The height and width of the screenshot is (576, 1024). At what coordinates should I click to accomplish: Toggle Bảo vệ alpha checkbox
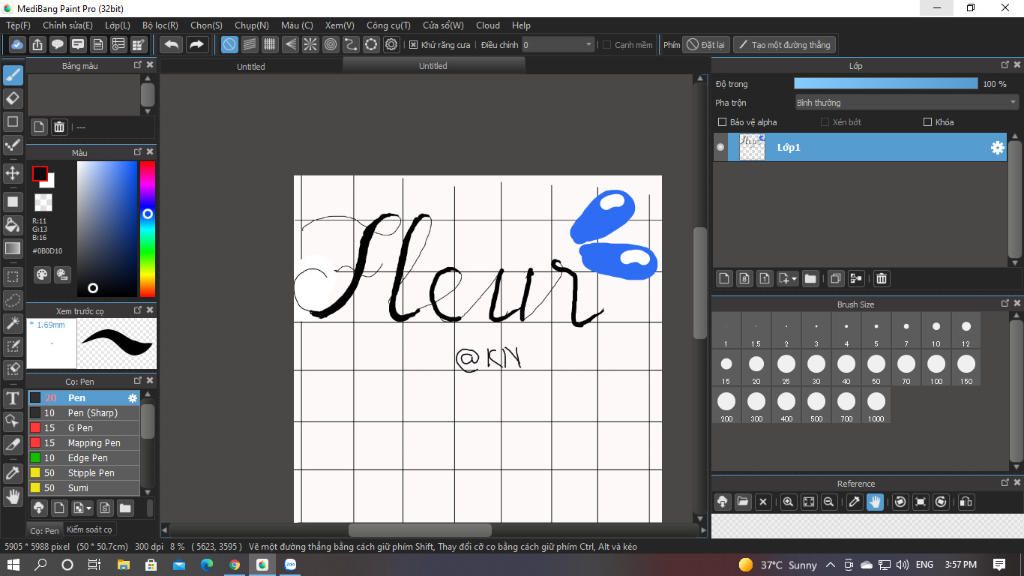pyautogui.click(x=722, y=122)
